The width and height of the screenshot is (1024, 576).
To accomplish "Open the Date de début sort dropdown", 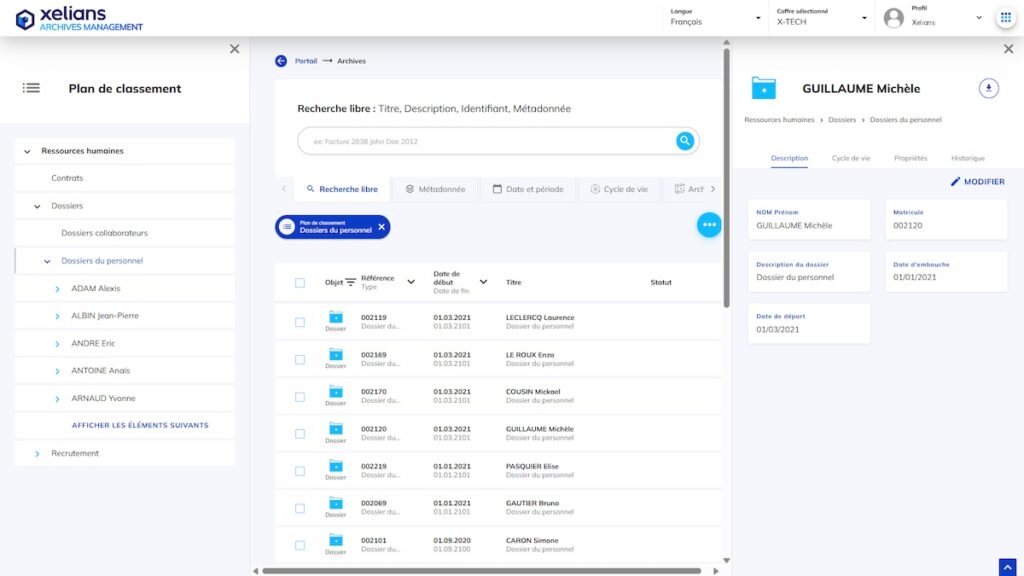I will tap(483, 282).
